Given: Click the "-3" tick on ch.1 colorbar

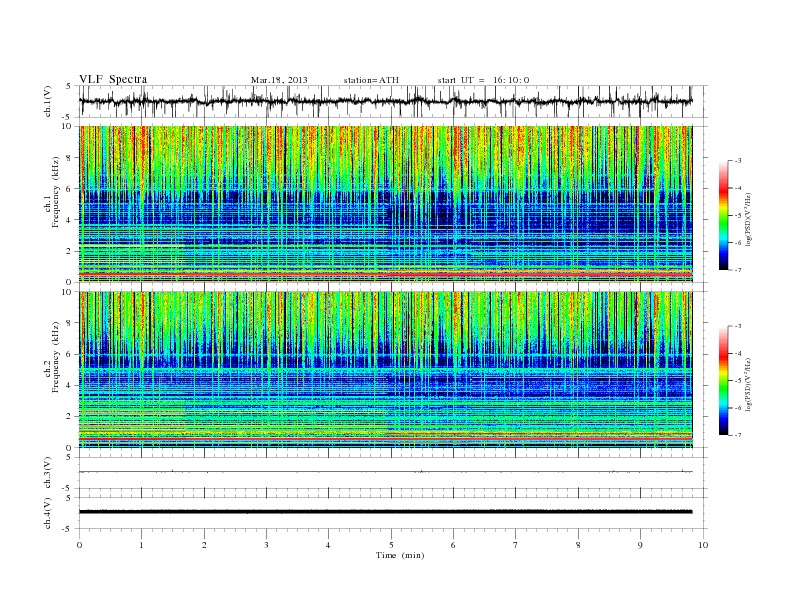Looking at the screenshot, I should coord(738,161).
